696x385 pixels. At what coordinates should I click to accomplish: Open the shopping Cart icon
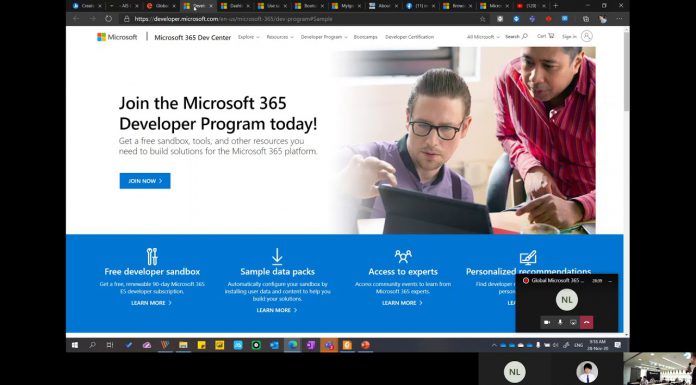point(551,36)
